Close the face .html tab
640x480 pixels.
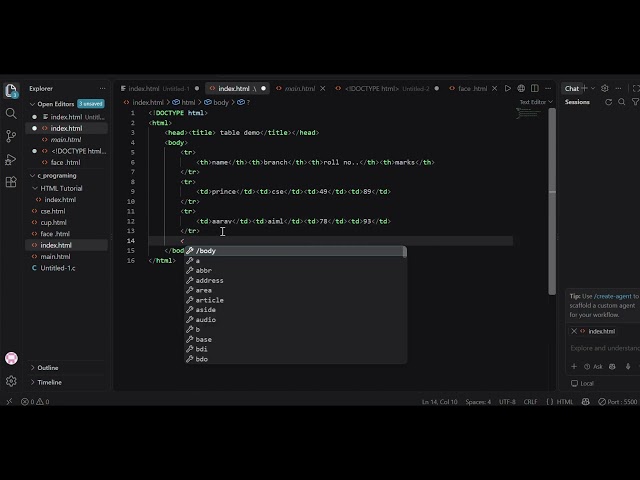[494, 88]
